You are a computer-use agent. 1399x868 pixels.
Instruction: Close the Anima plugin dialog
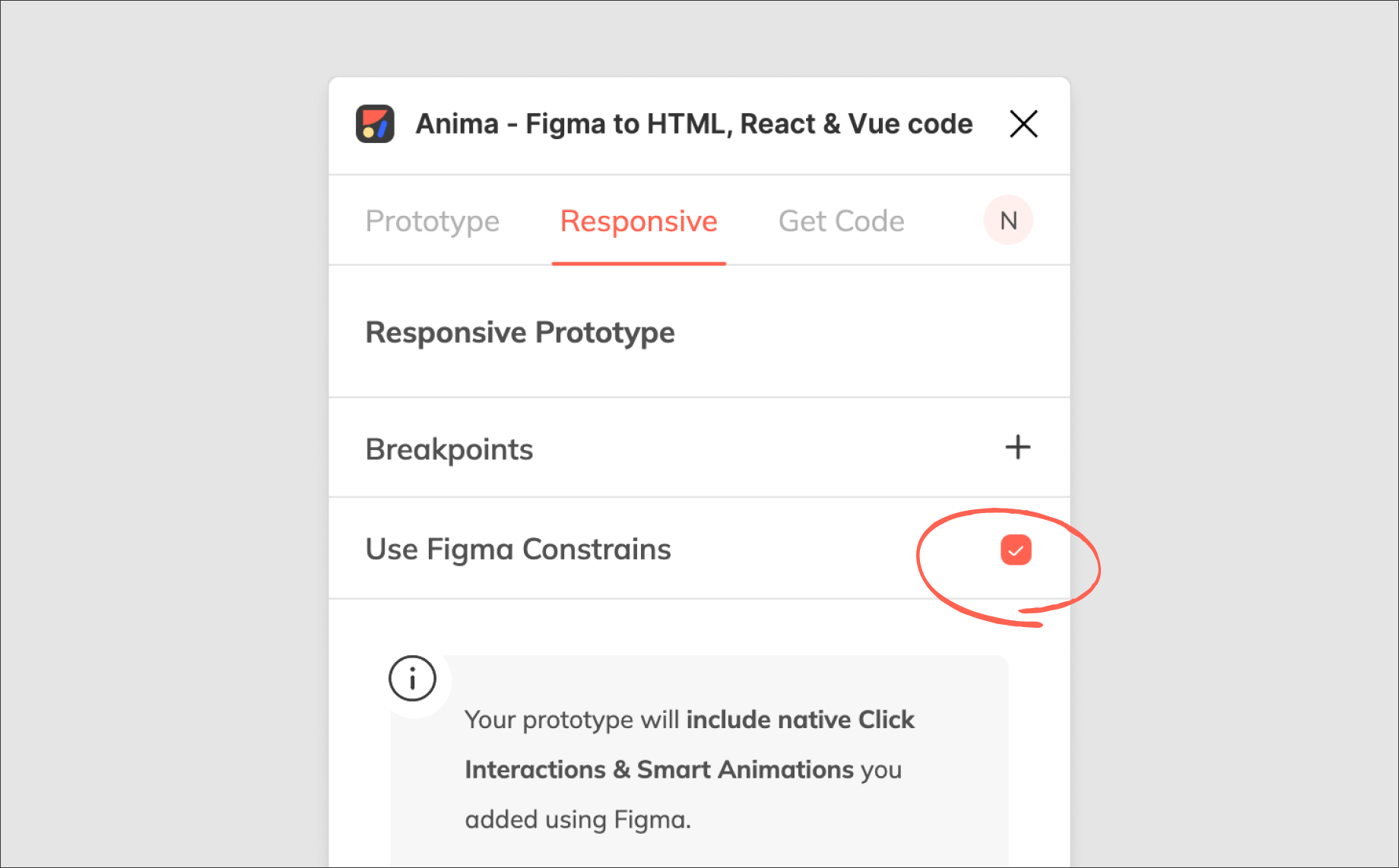1023,124
